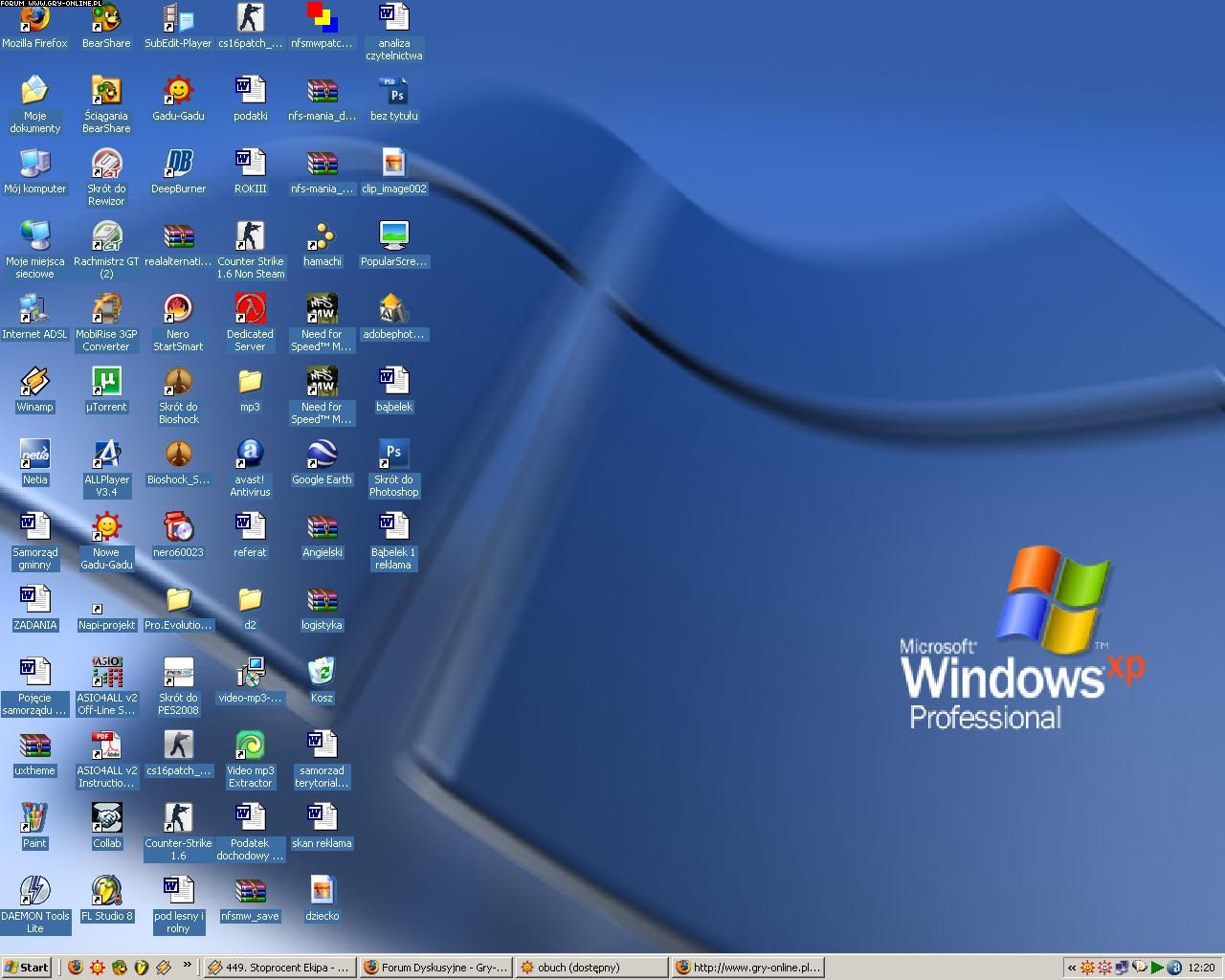Select the Moje miejsca sieciowe icon
This screenshot has width=1225, height=980.
[34, 250]
